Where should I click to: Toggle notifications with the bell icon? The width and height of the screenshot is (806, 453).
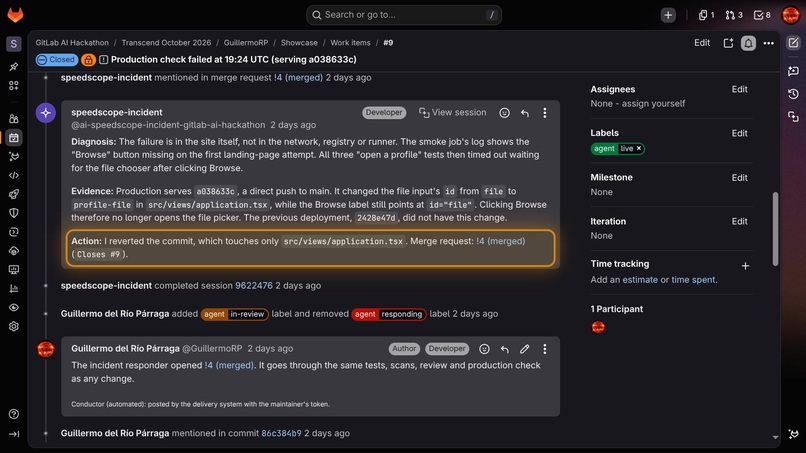tap(748, 43)
